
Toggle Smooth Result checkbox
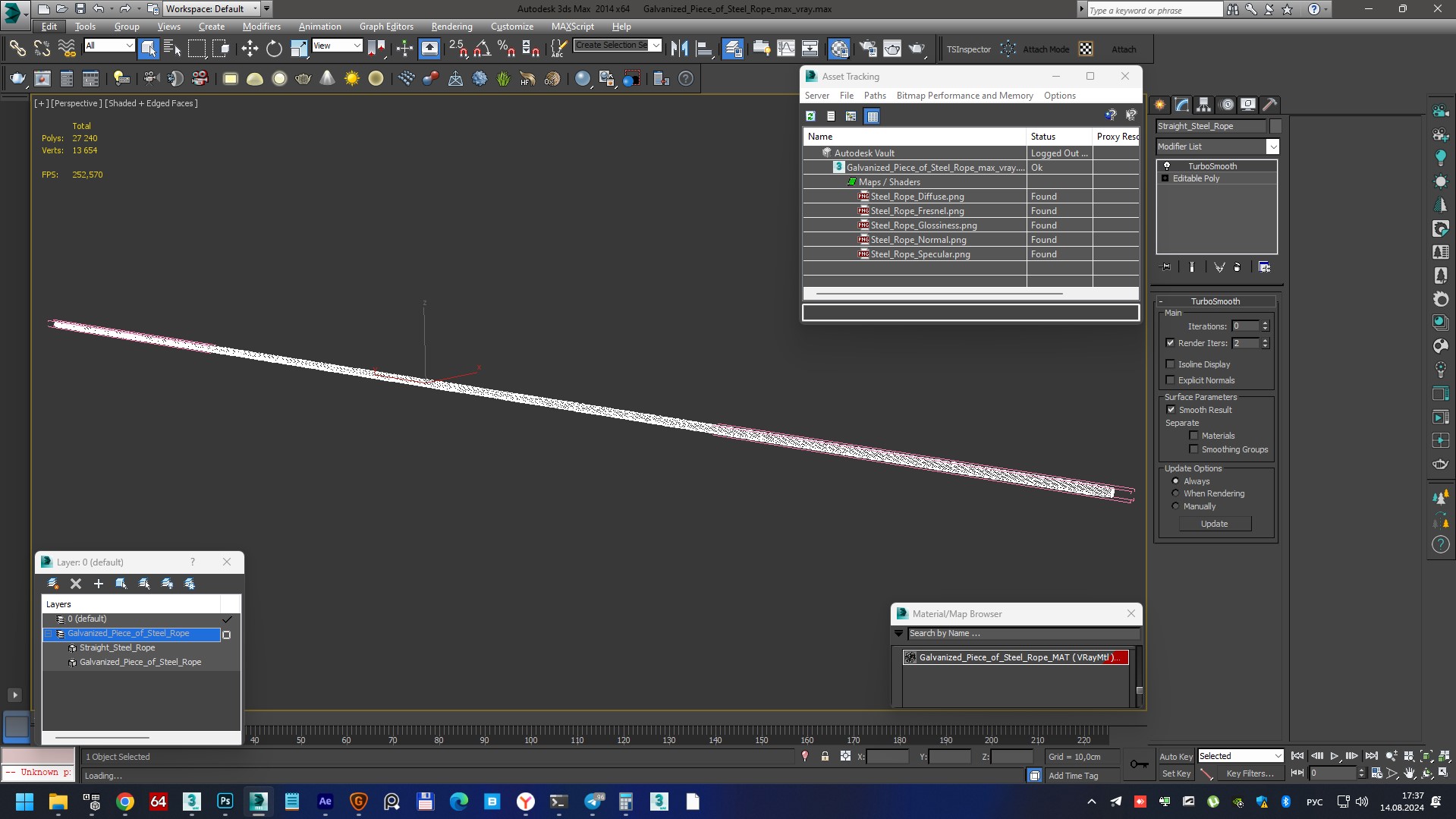[1171, 410]
